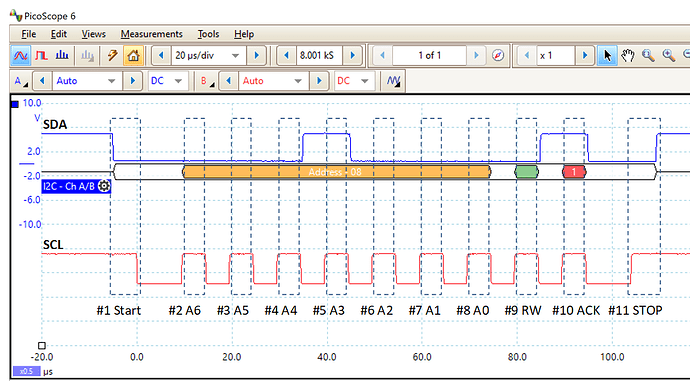This screenshot has height=381, width=690.
Task: Toggle the arrow selection pointer tool
Action: coord(608,55)
